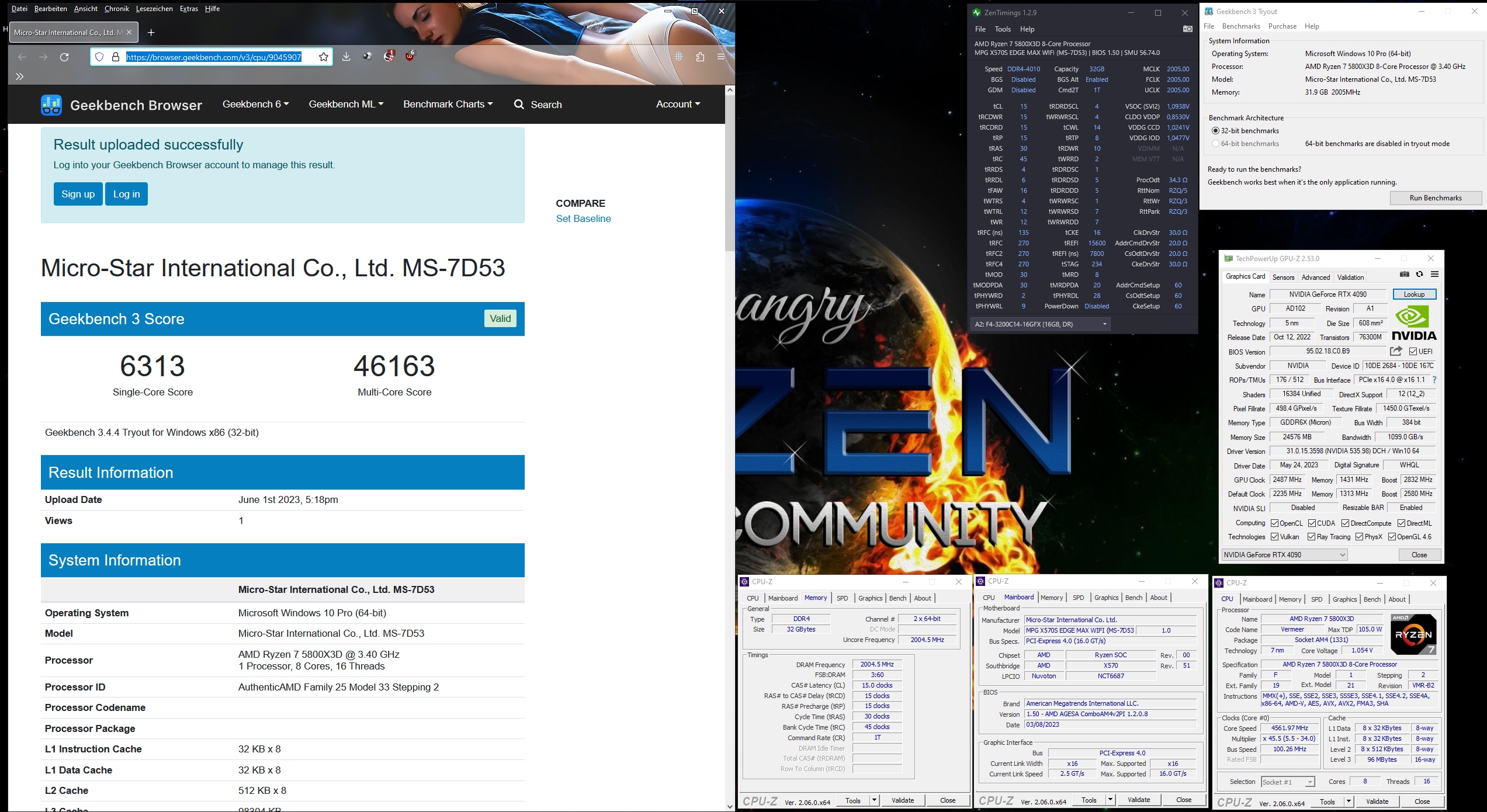Click GPU-Z refresh icon
Image resolution: width=1487 pixels, height=812 pixels.
[x=1419, y=275]
